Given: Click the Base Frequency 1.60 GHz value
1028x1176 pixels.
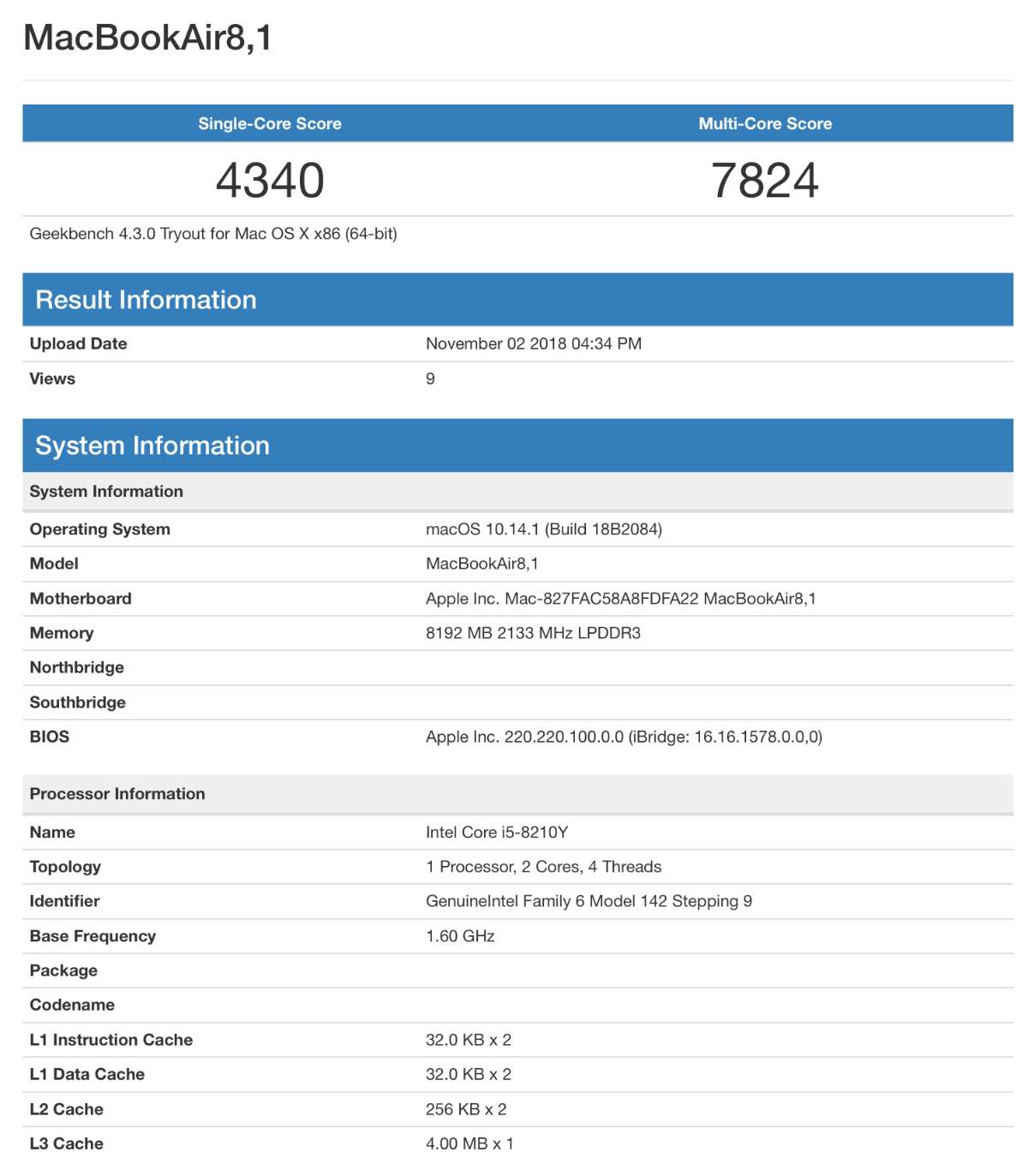Looking at the screenshot, I should tap(460, 936).
